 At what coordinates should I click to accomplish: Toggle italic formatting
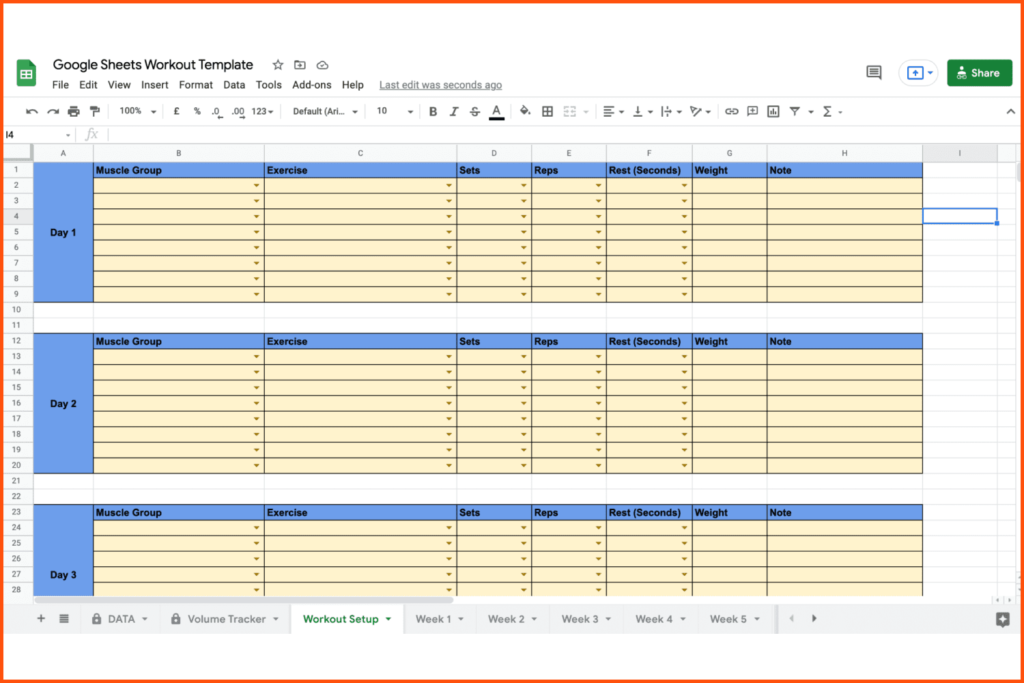453,111
